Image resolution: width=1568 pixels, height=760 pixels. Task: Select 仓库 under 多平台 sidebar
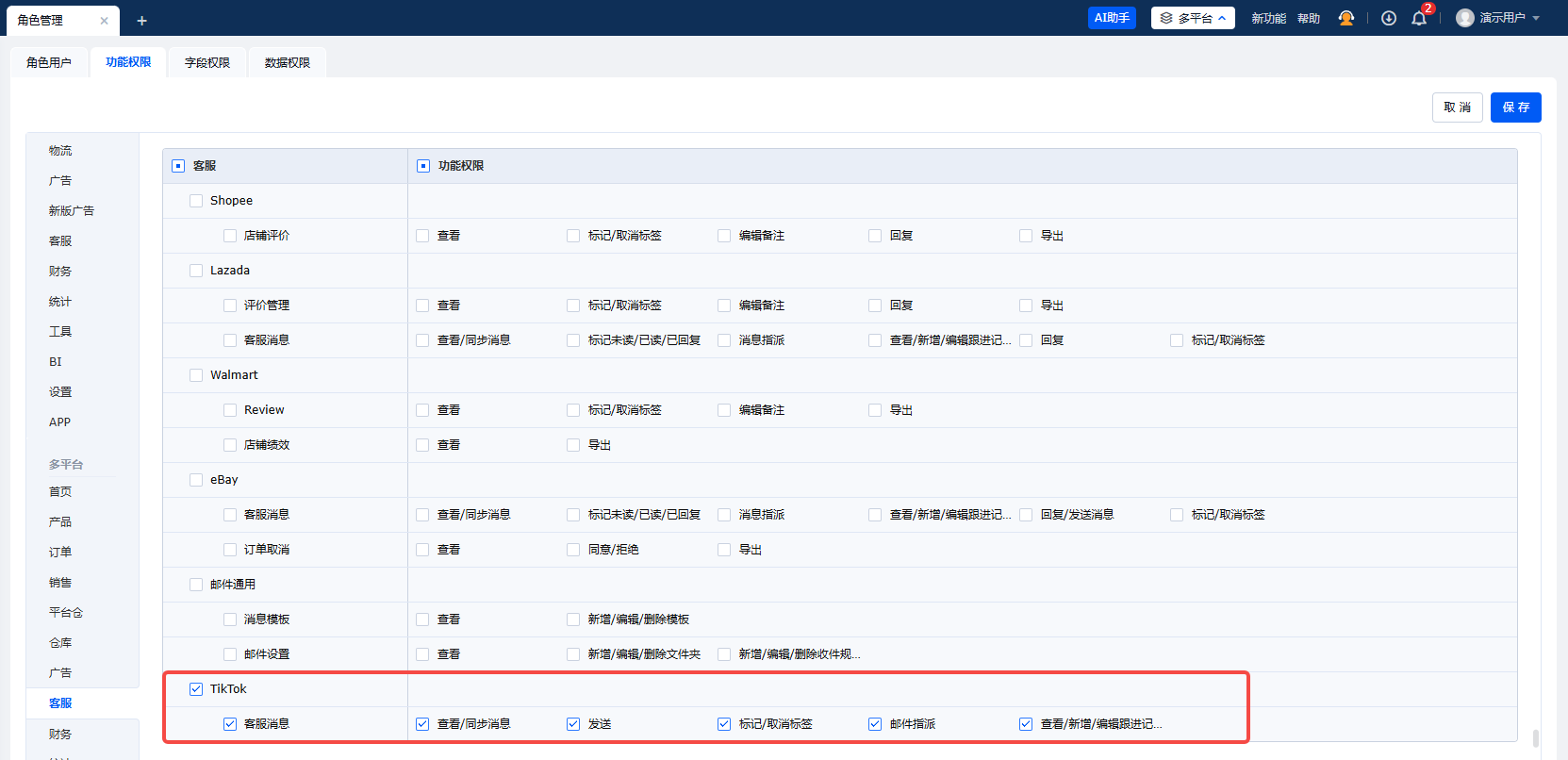[60, 643]
